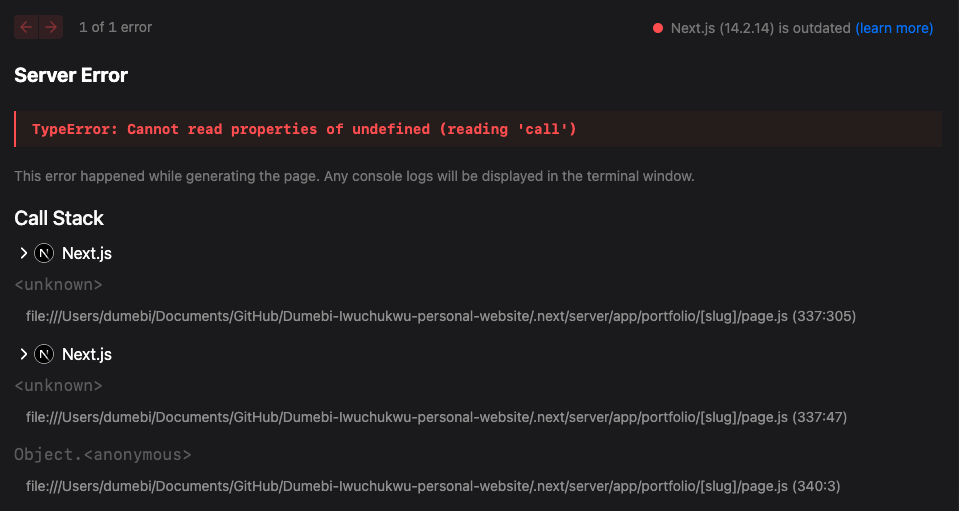Click the Next.js logo in the second call stack group
The image size is (959, 511).
pos(44,354)
